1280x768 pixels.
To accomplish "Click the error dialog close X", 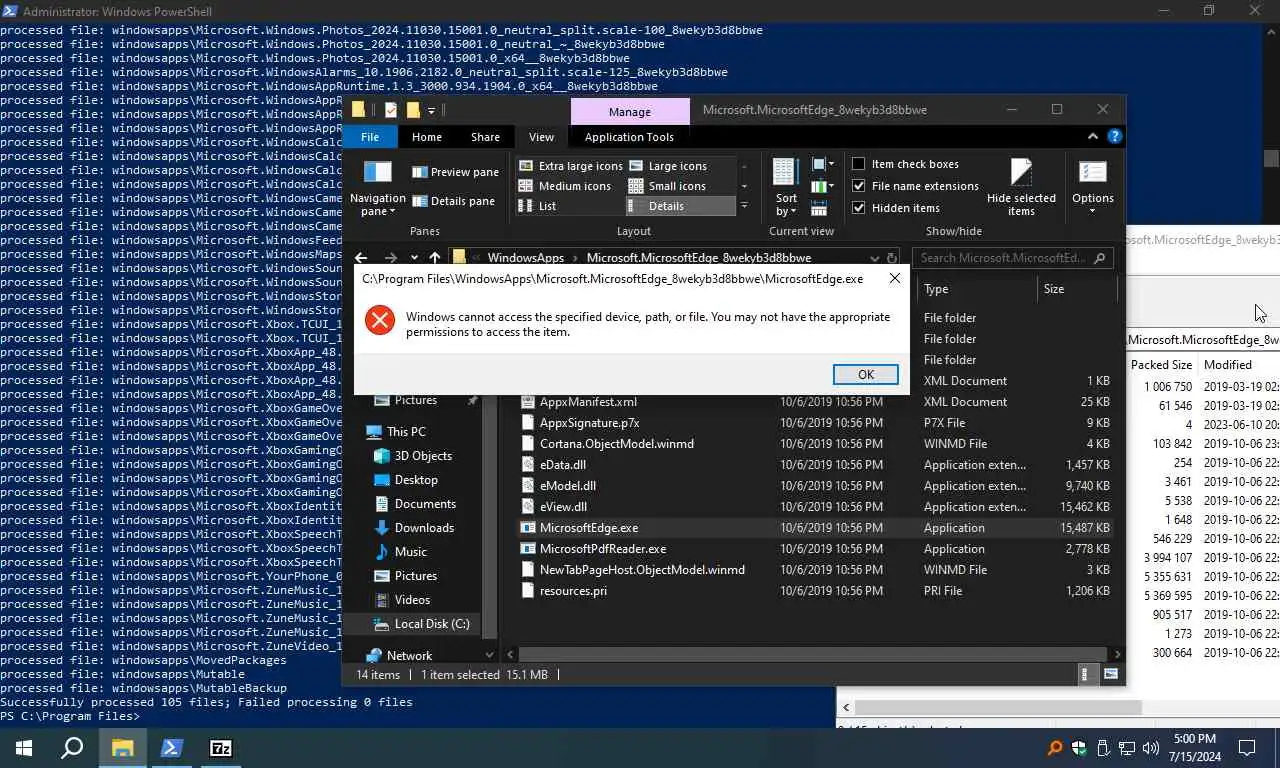I will pyautogui.click(x=895, y=279).
